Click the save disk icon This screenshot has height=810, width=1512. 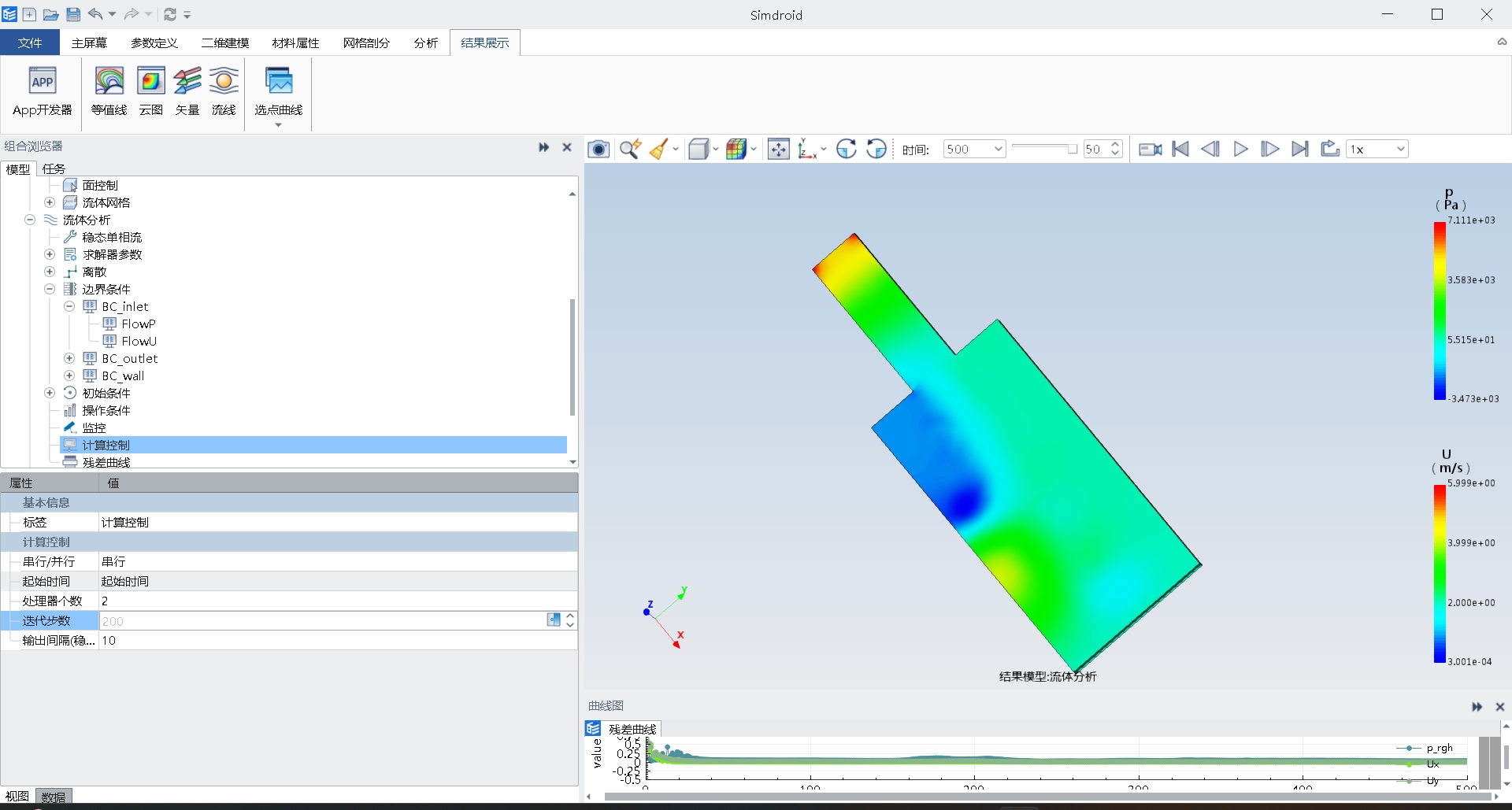point(73,14)
